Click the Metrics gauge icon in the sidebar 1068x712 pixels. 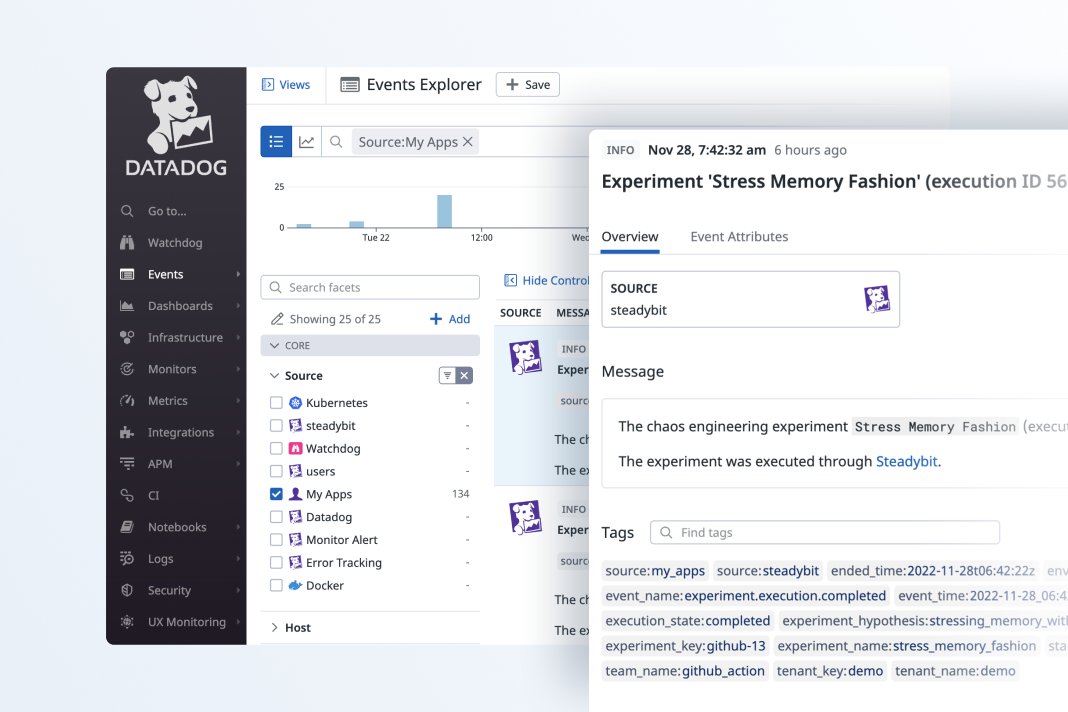point(127,401)
